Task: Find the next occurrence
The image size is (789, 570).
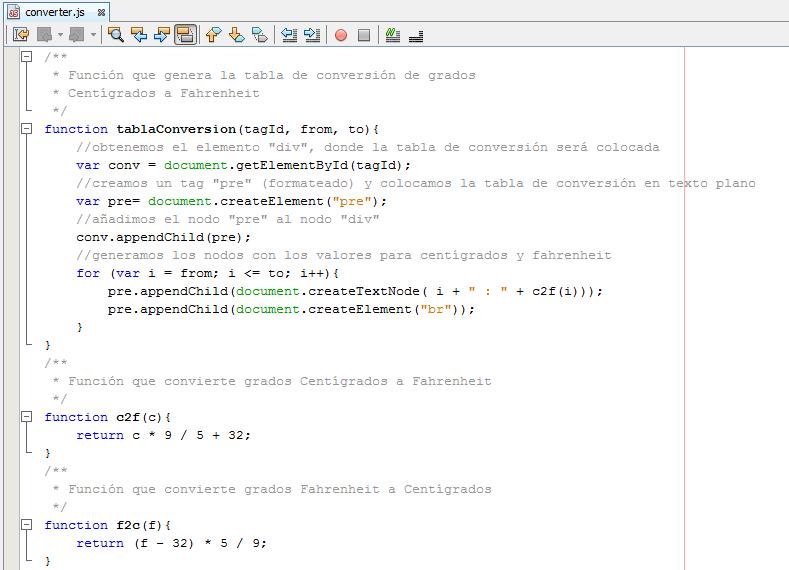Action: coord(162,35)
